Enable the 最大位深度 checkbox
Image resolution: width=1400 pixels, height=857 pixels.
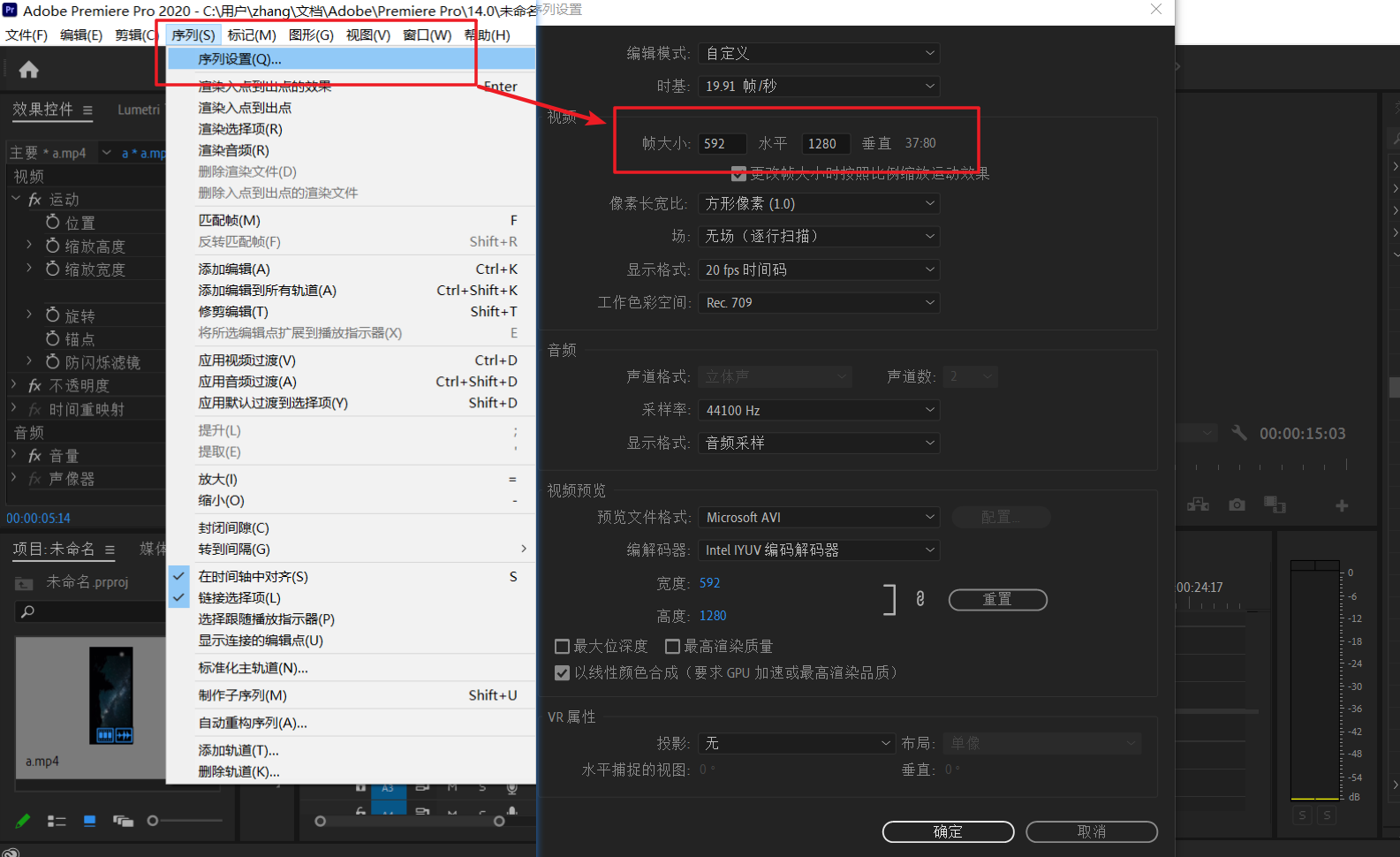(x=562, y=647)
